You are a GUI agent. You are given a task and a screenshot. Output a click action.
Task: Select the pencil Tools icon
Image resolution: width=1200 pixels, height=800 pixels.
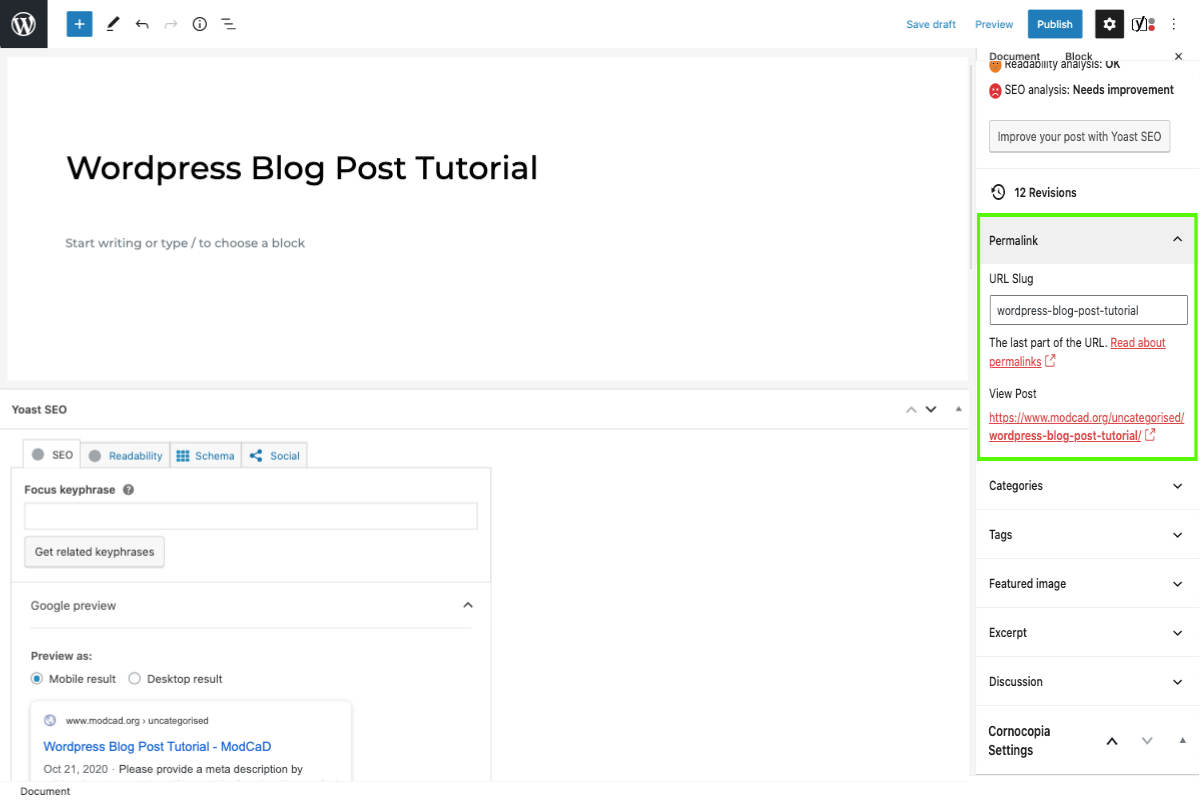click(x=113, y=24)
